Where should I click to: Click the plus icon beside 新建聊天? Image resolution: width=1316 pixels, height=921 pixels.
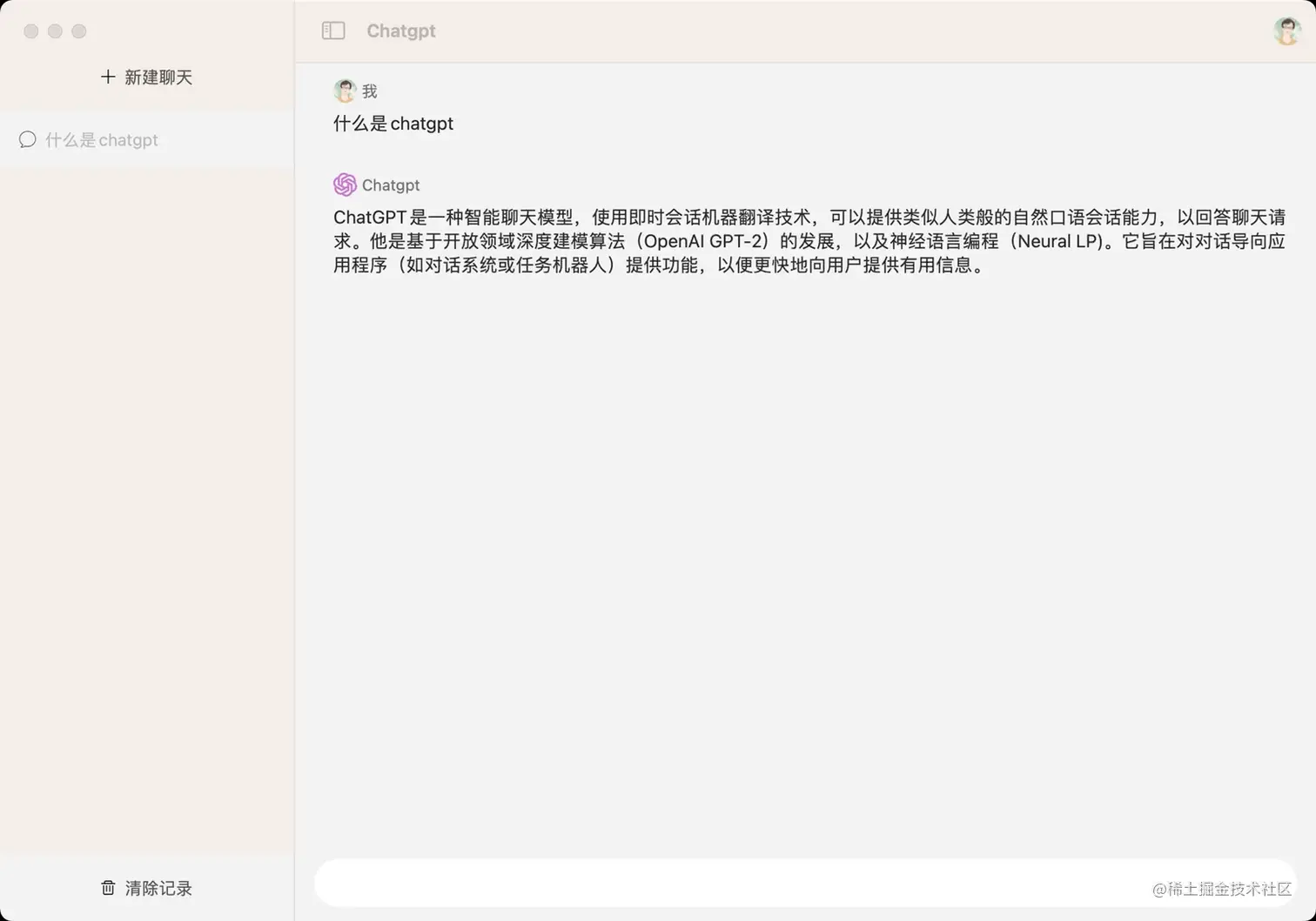pos(107,77)
